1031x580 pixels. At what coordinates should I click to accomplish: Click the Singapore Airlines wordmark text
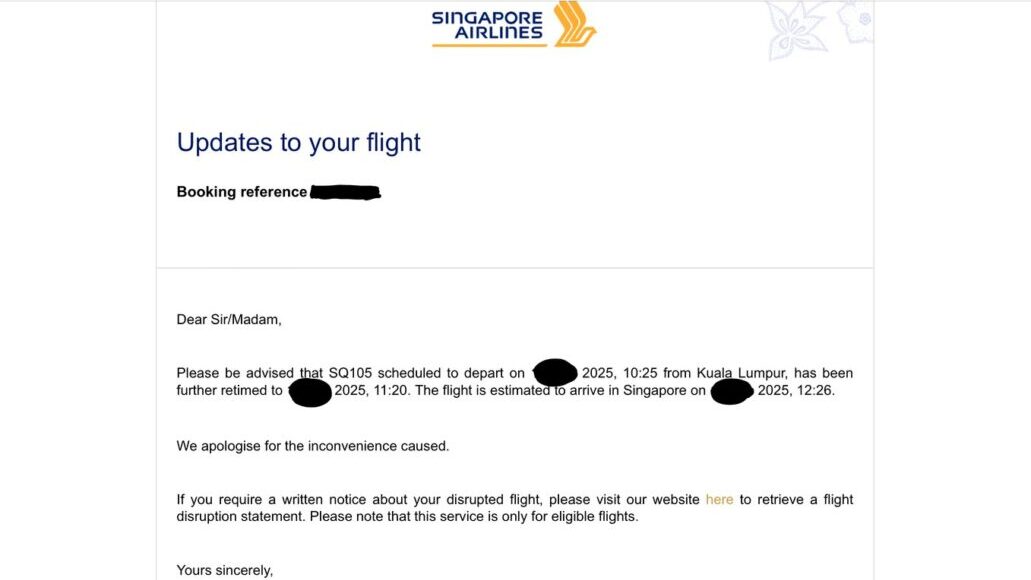click(487, 25)
